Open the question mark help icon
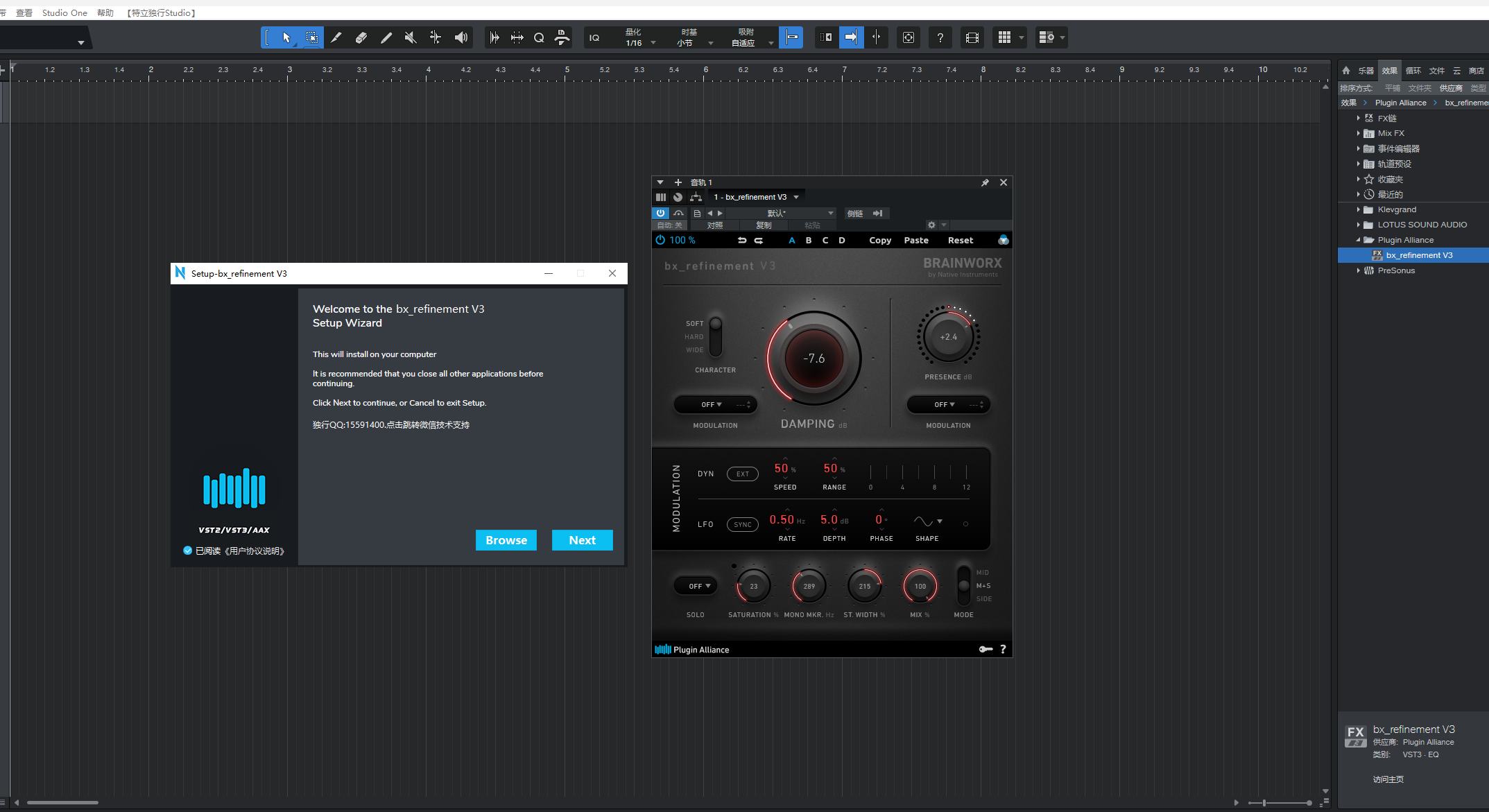Image resolution: width=1489 pixels, height=812 pixels. [940, 37]
